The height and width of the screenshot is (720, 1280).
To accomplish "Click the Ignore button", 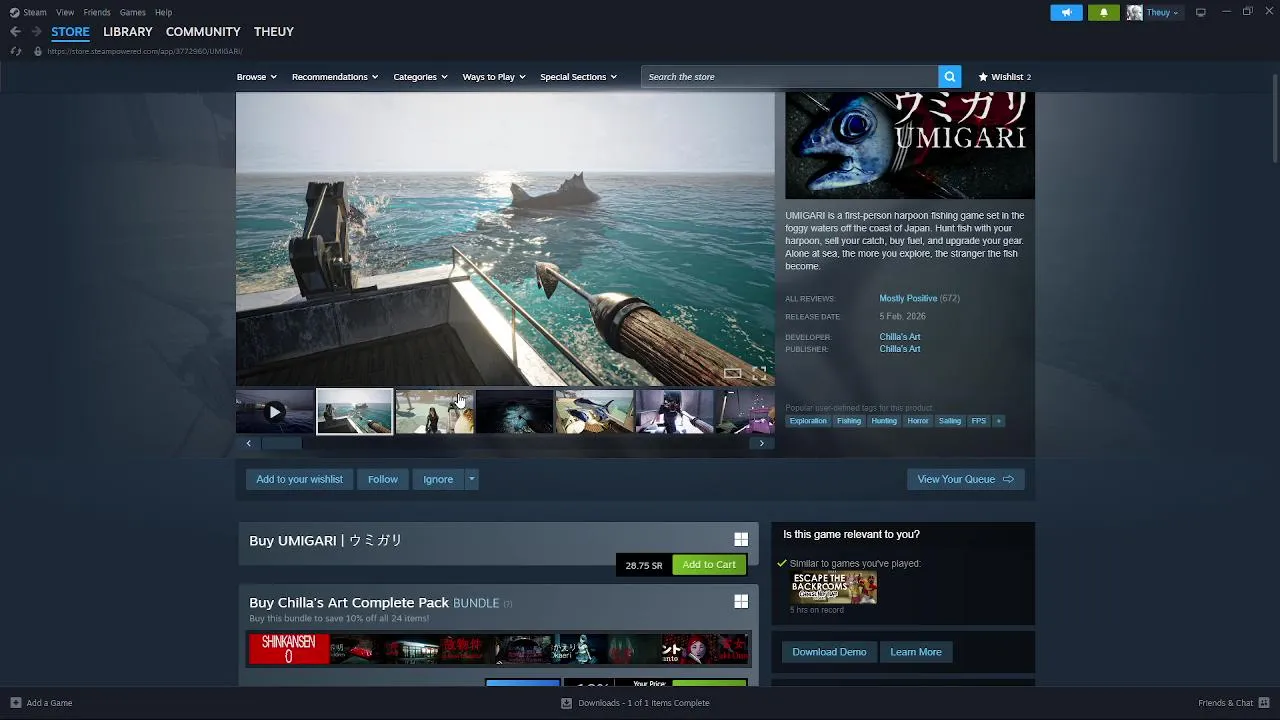I will click(x=438, y=479).
